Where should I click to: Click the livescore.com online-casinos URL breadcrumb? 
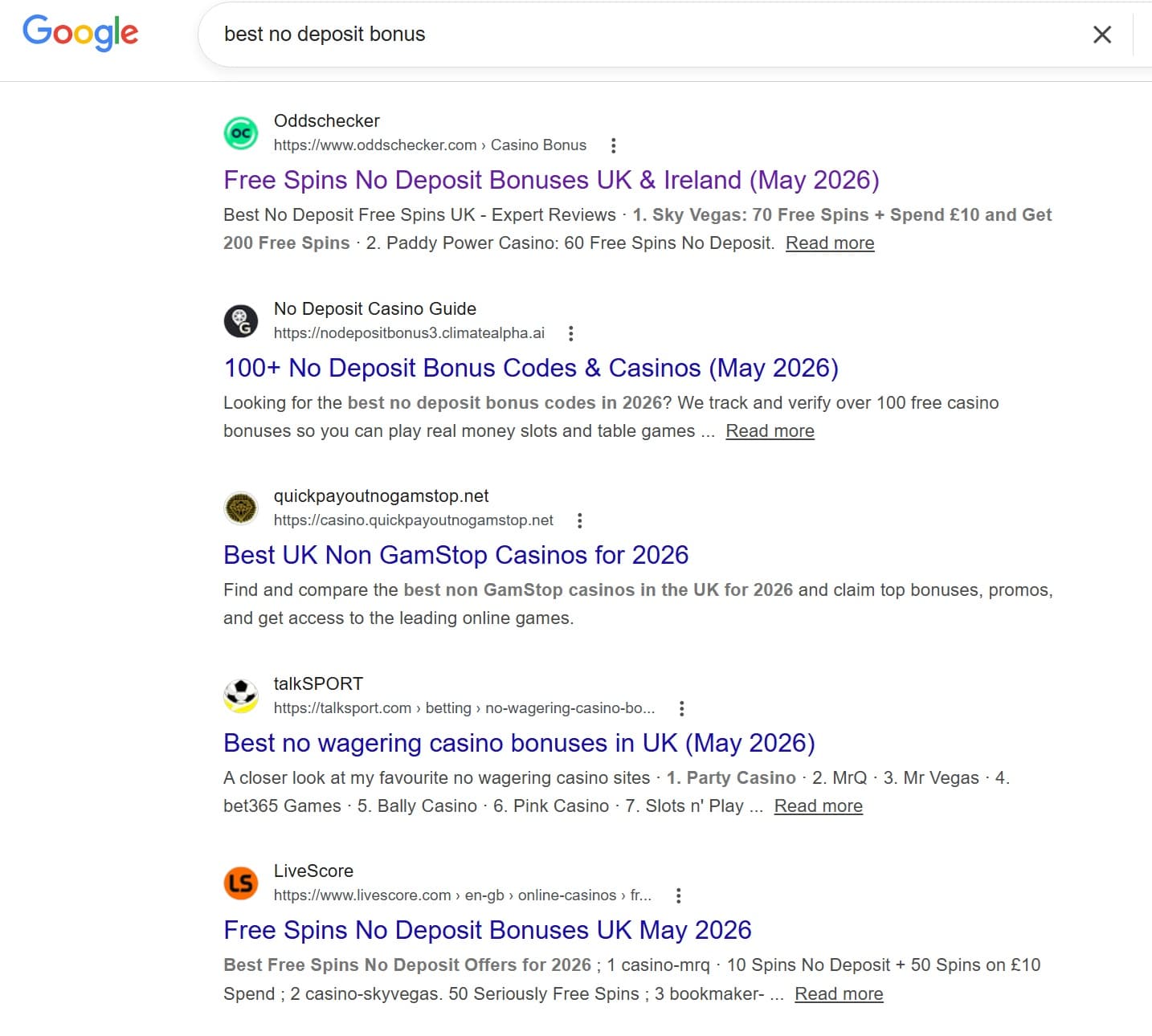coord(463,895)
